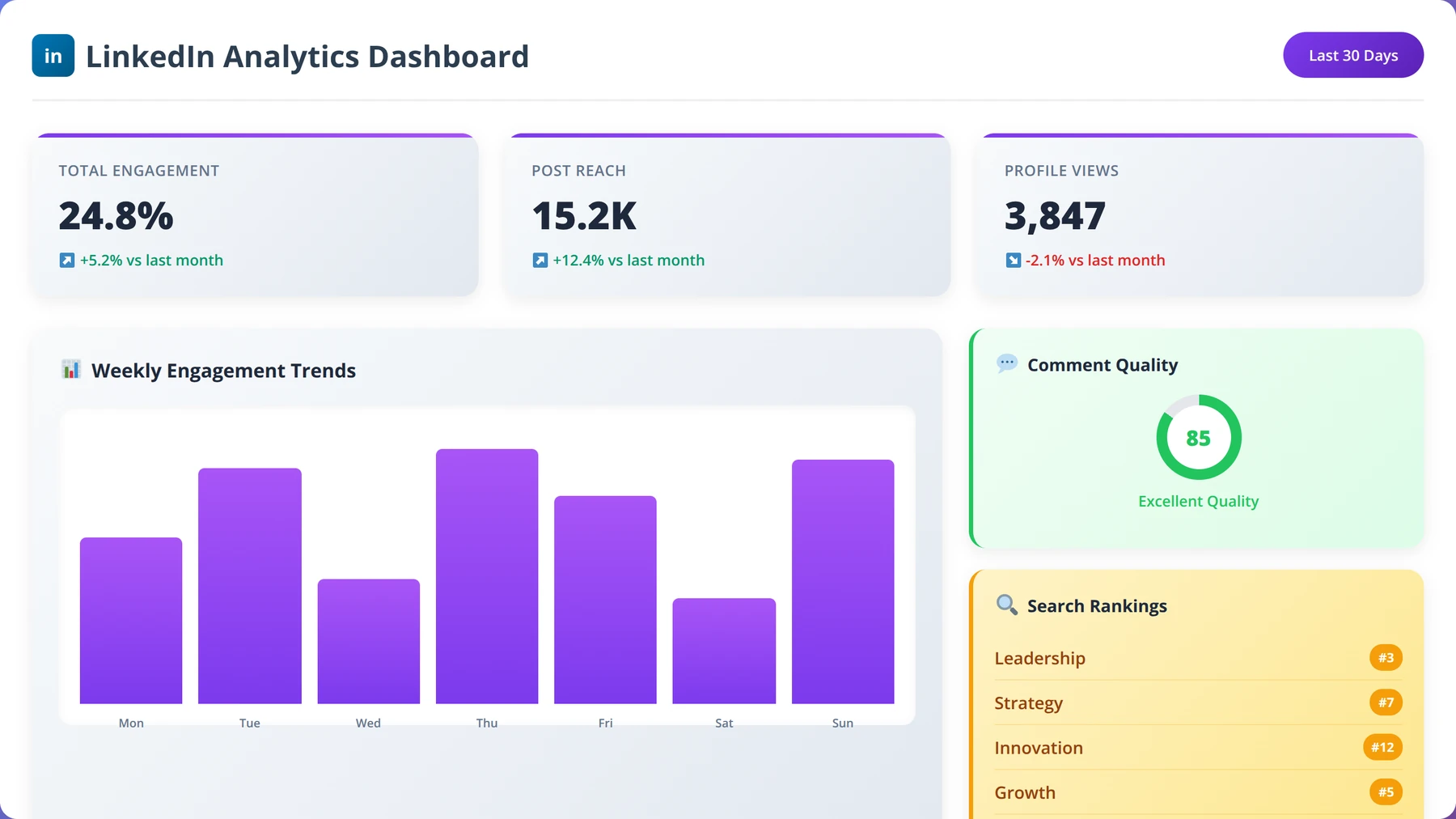Click the Thu axis label

click(487, 723)
